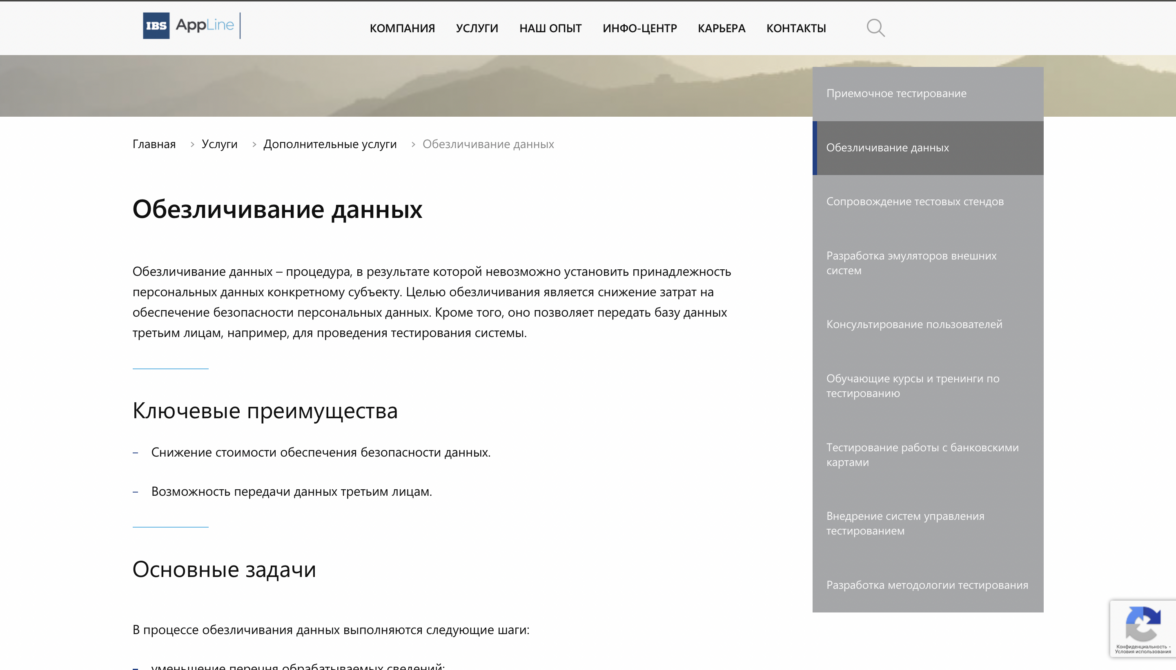Screen dimensions: 1176x670
Task: Click the IBS AppLine logo
Action: pyautogui.click(x=191, y=26)
